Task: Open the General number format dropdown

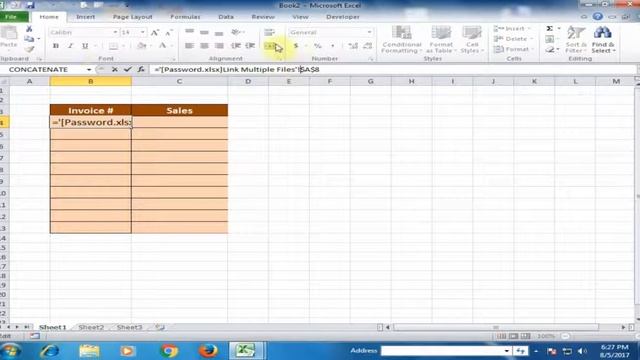Action: [x=369, y=32]
